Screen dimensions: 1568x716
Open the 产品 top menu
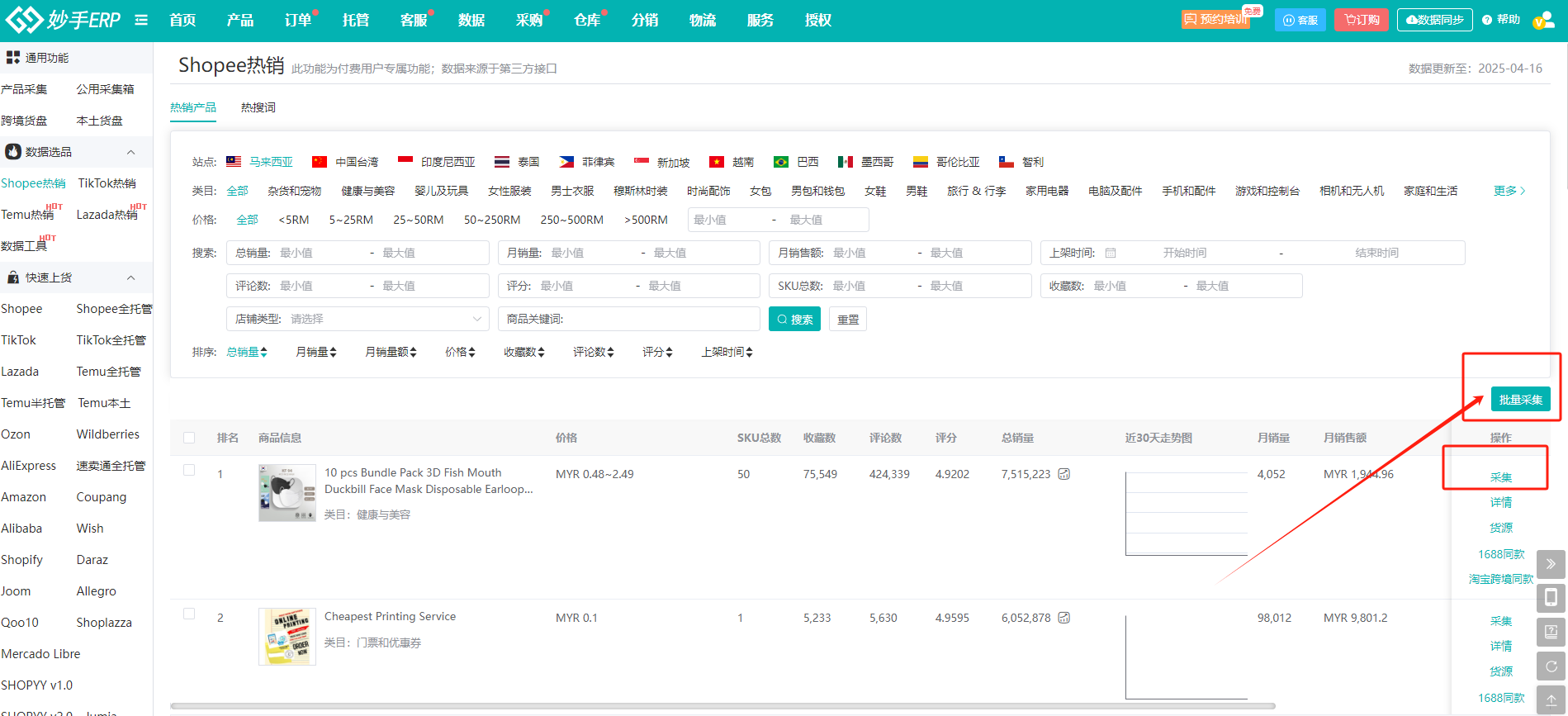(240, 20)
